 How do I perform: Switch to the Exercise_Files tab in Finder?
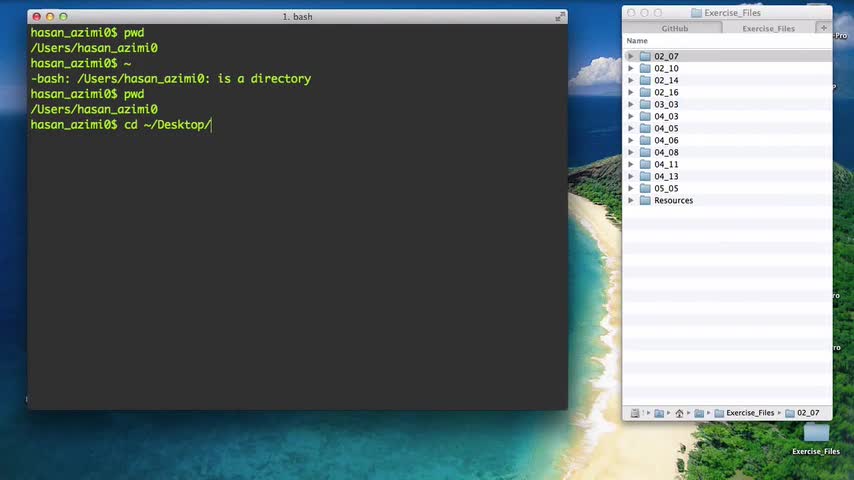click(768, 28)
